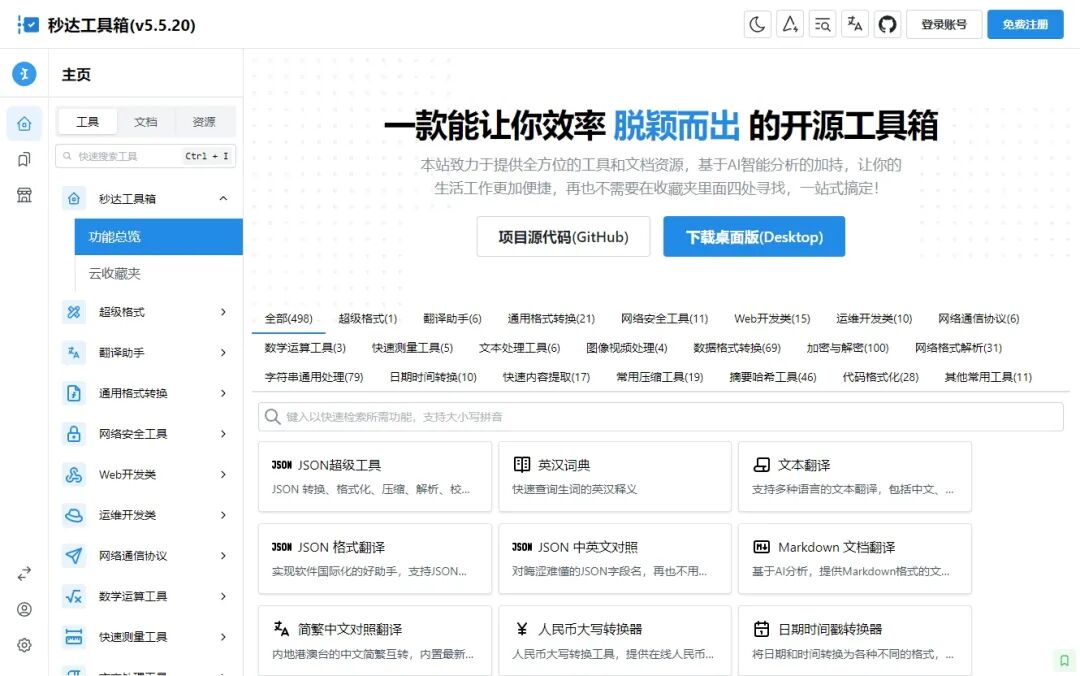Screen dimensions: 1080x676
Task: Select the 加密与解密(100) category tab
Action: point(848,348)
